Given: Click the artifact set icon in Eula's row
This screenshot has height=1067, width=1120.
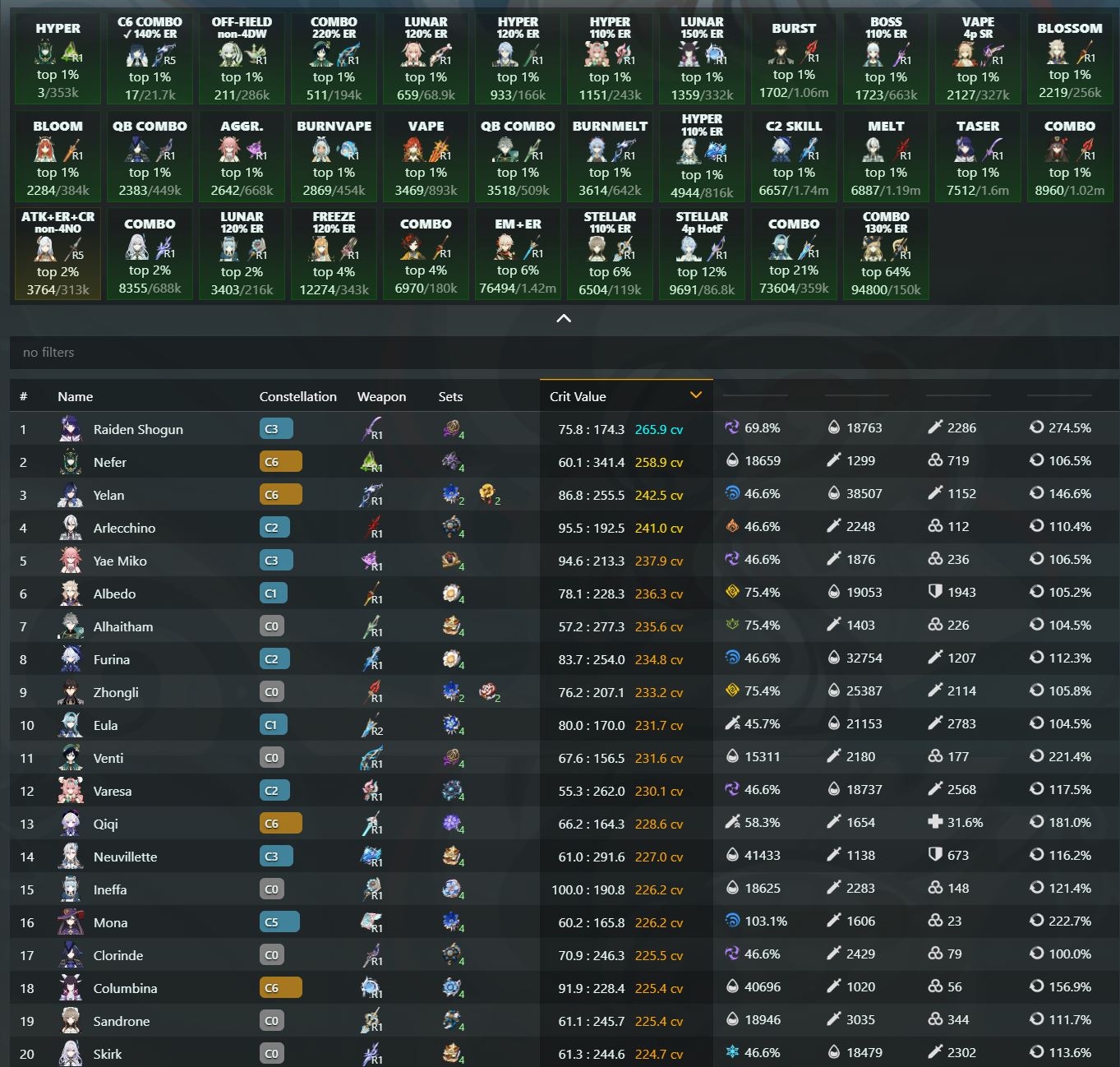Looking at the screenshot, I should [452, 725].
